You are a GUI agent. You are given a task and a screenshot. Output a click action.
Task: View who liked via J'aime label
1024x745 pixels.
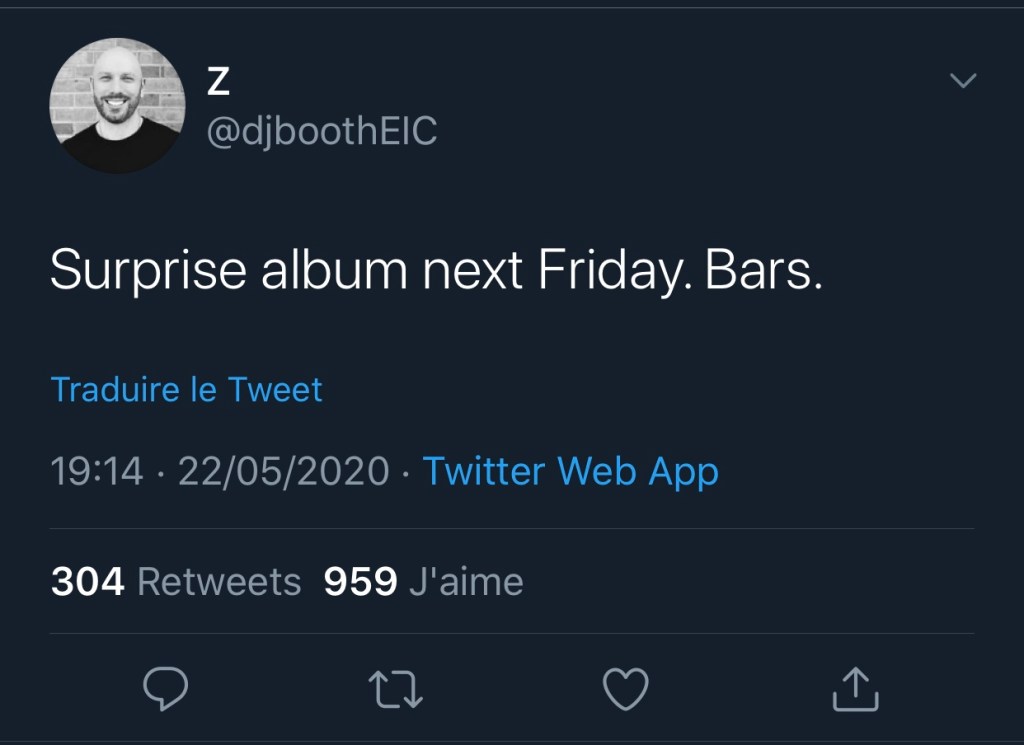[466, 581]
